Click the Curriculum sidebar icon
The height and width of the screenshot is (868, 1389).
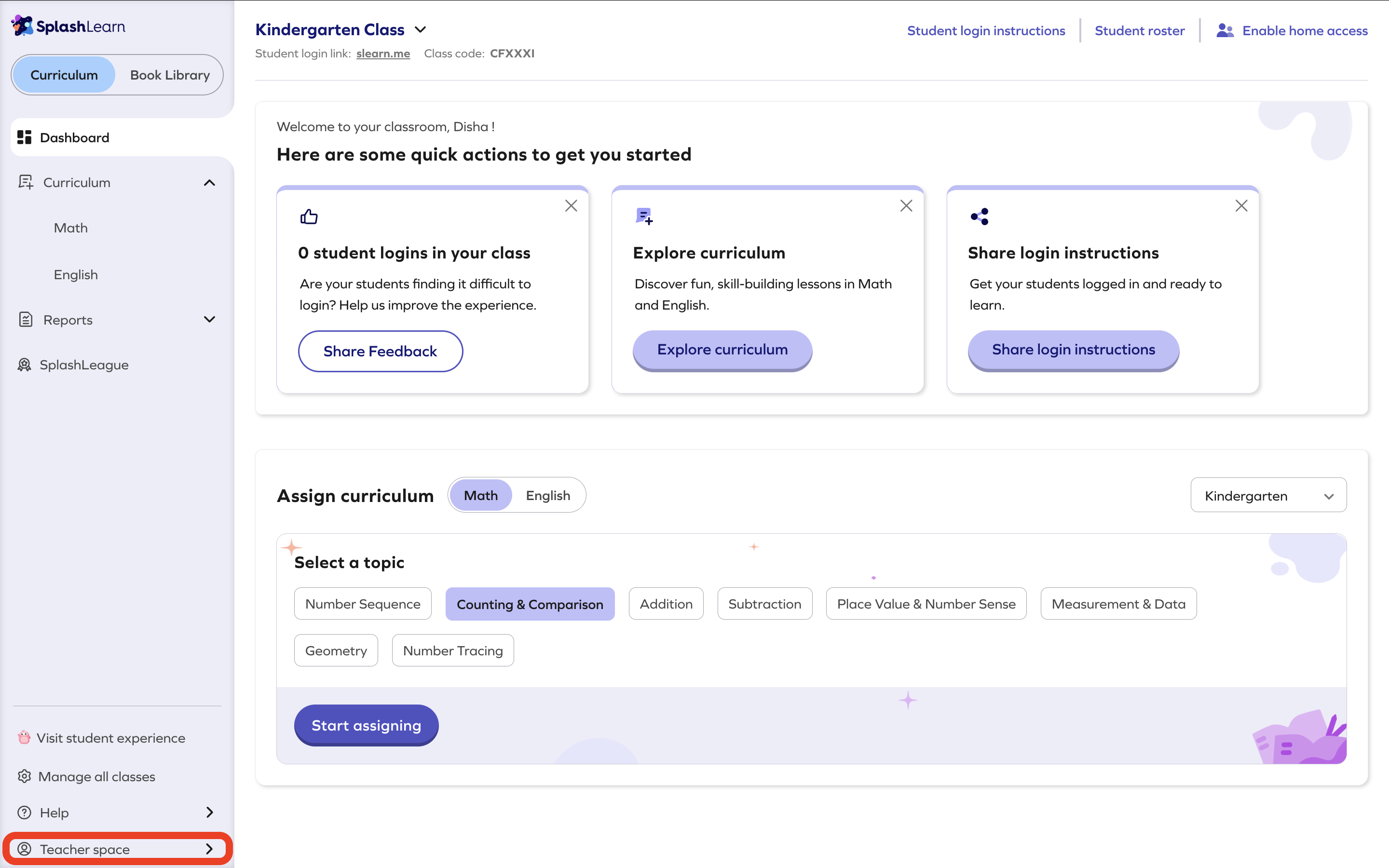tap(25, 183)
